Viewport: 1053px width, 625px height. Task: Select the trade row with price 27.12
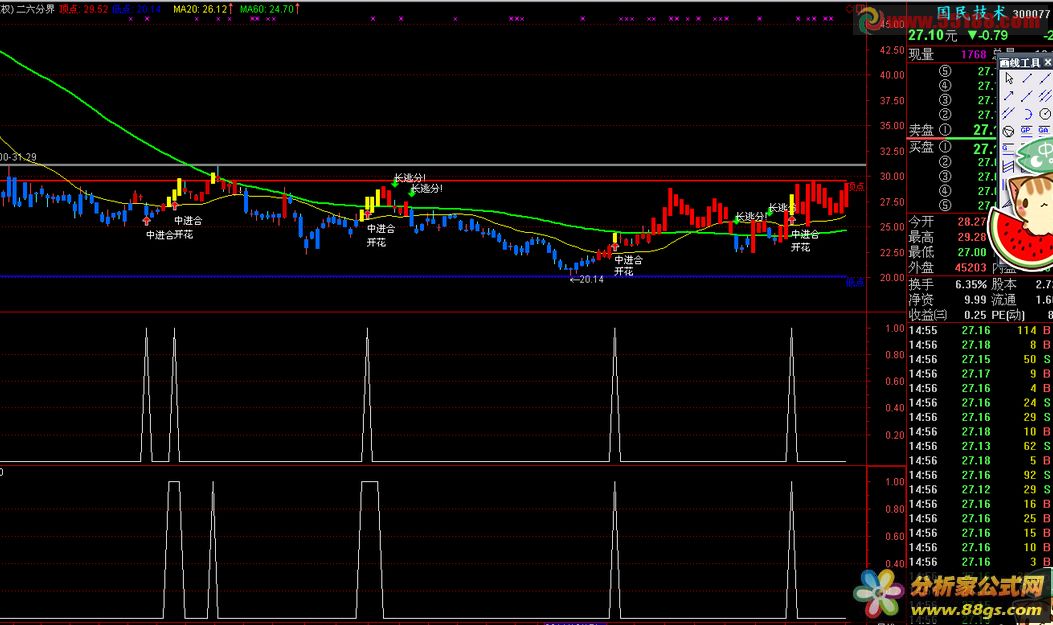click(980, 489)
